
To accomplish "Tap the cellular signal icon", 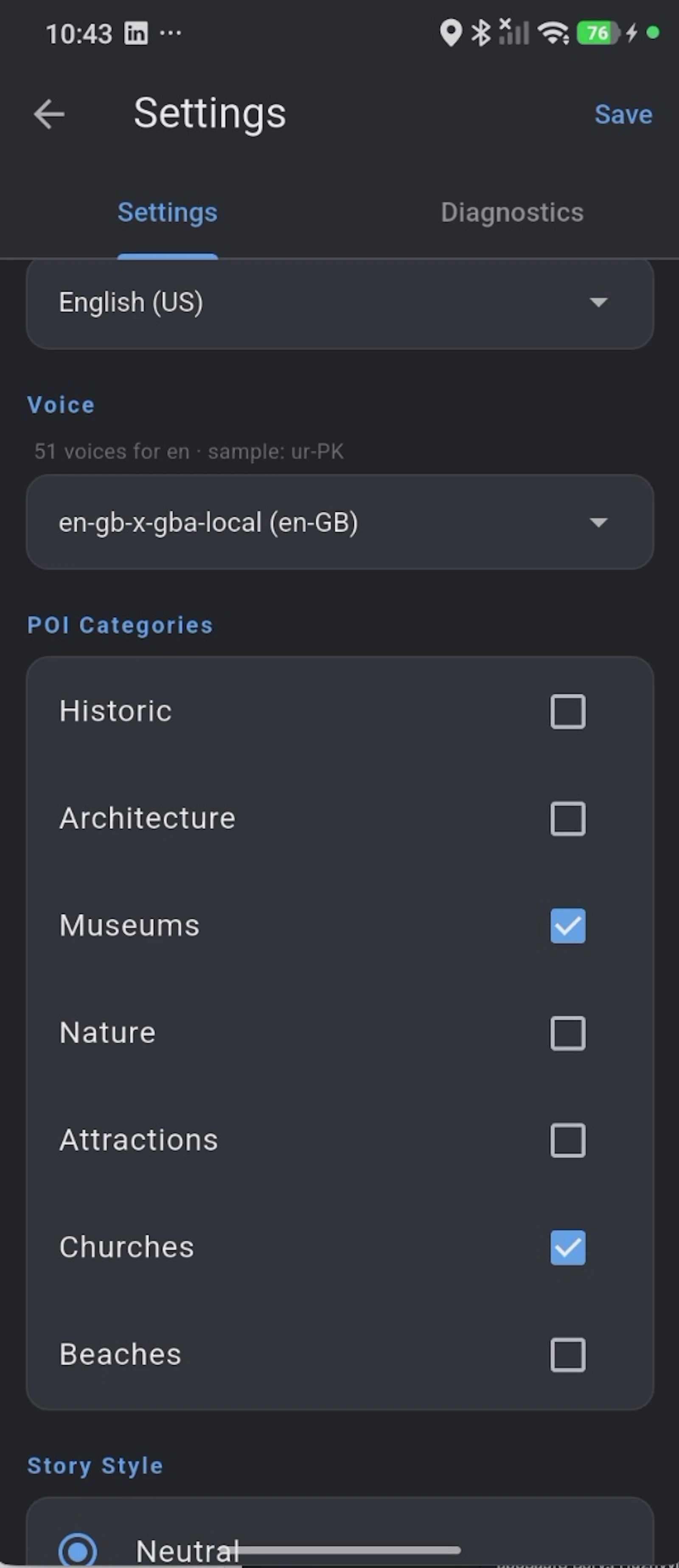I will [x=514, y=32].
